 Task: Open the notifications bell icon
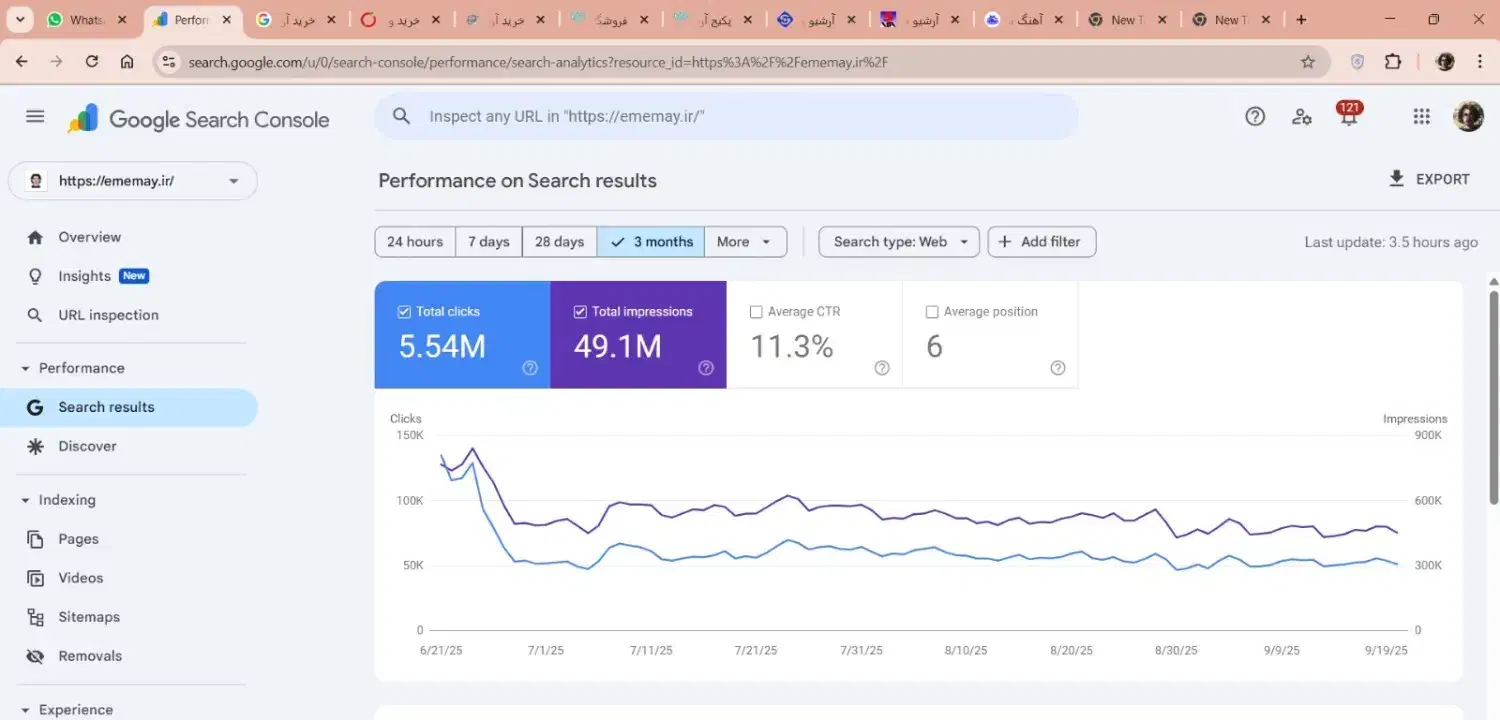coord(1348,117)
